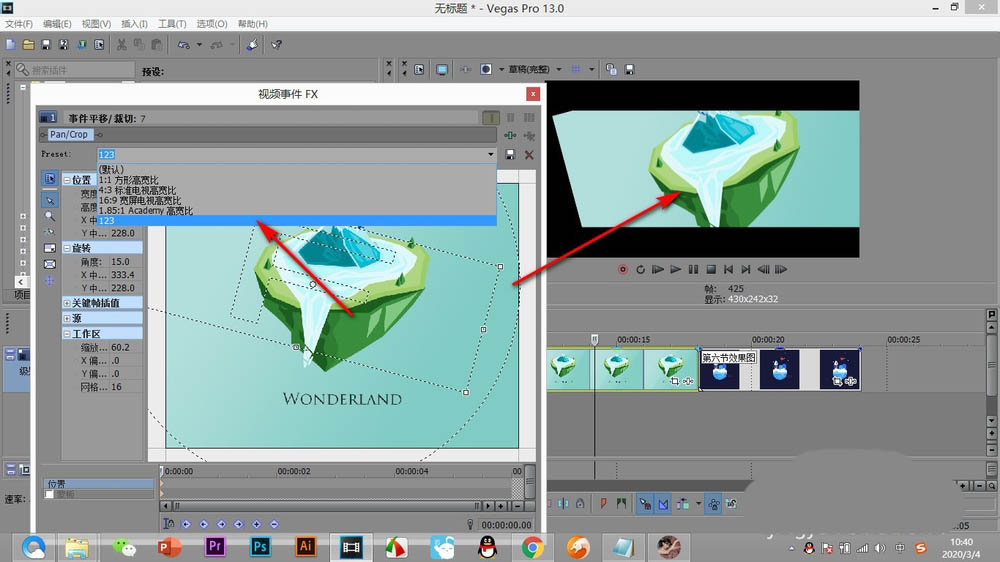Collapse the 工作区 property group
This screenshot has height=562, width=1000.
(x=67, y=334)
